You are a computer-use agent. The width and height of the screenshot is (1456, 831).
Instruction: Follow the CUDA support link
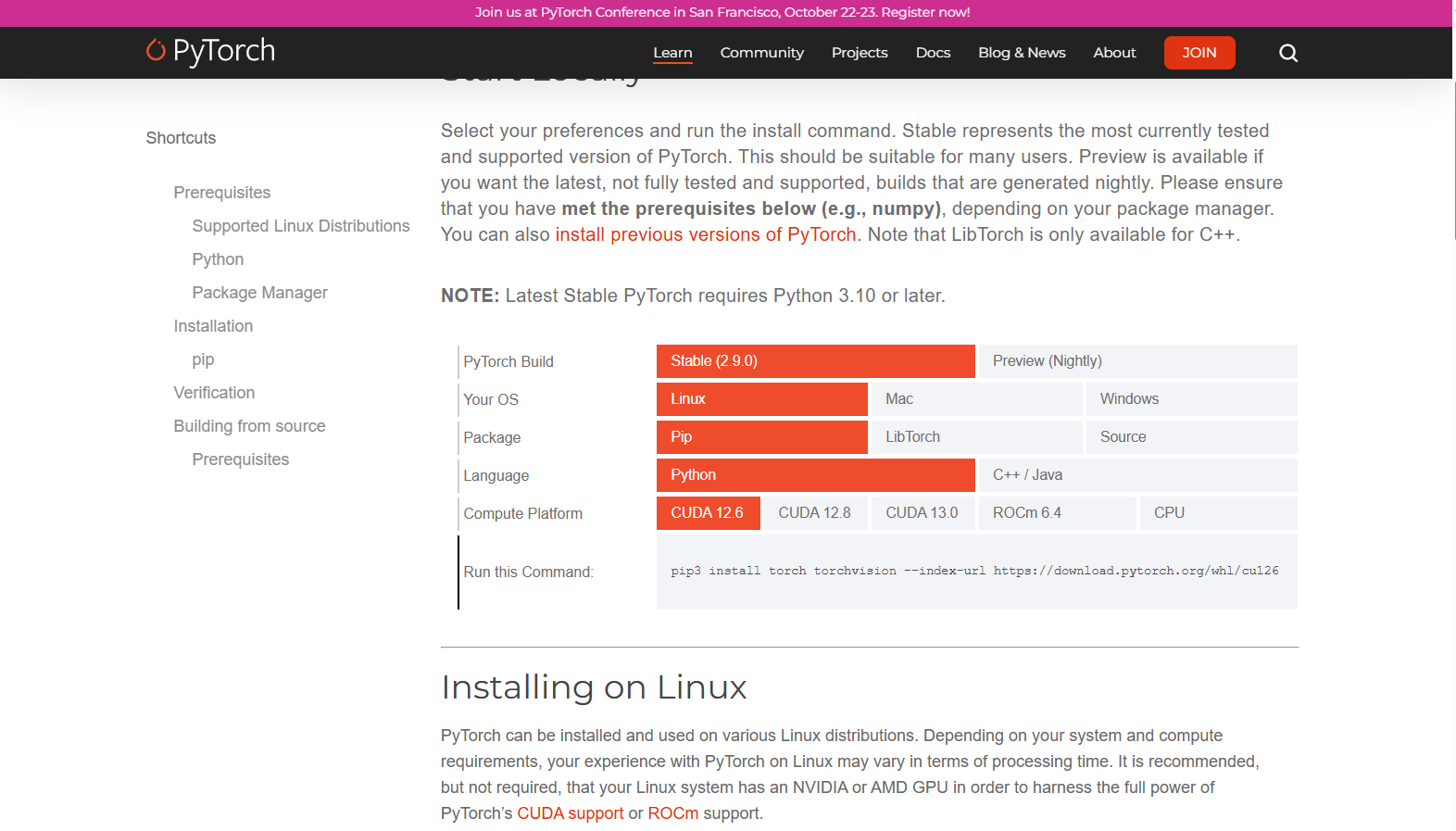[571, 813]
